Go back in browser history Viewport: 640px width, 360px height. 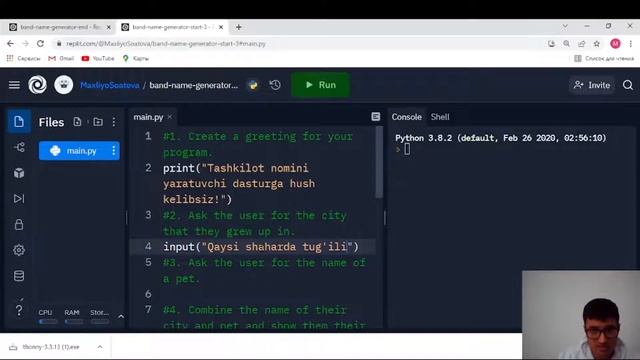(x=10, y=43)
